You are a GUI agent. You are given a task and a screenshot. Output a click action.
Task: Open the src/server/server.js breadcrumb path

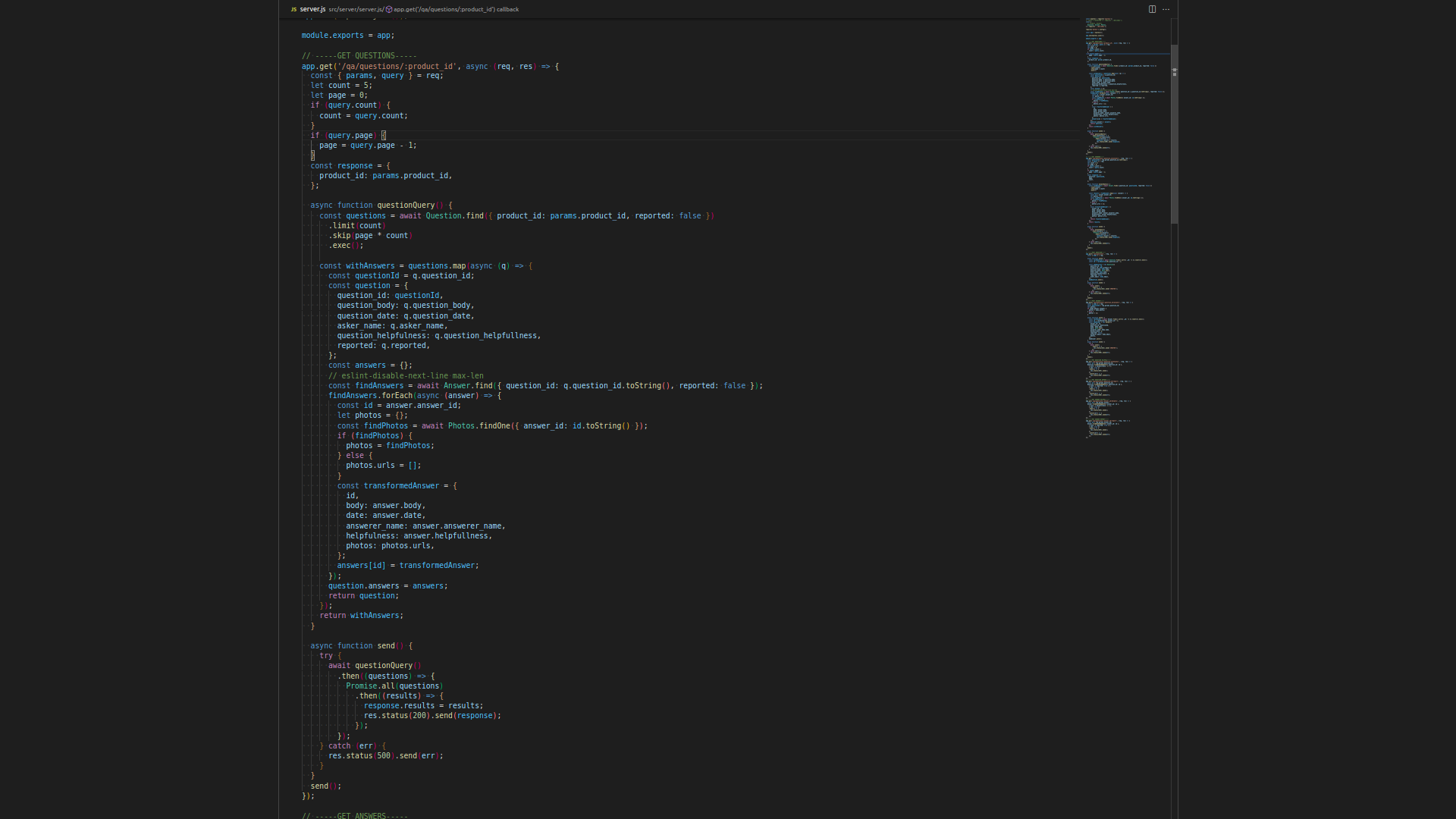click(x=355, y=9)
